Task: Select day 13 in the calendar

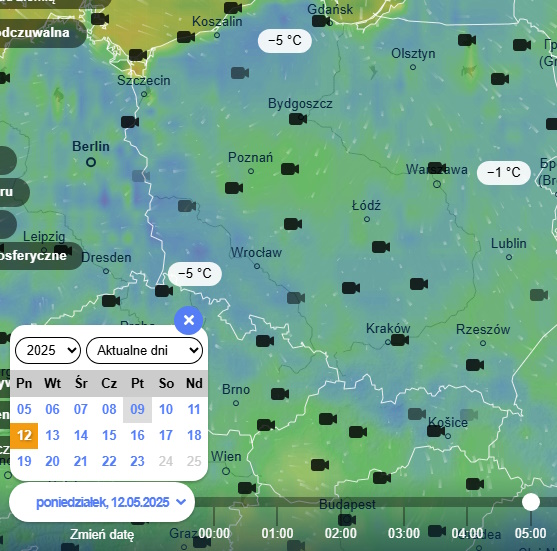Action: coord(52,435)
